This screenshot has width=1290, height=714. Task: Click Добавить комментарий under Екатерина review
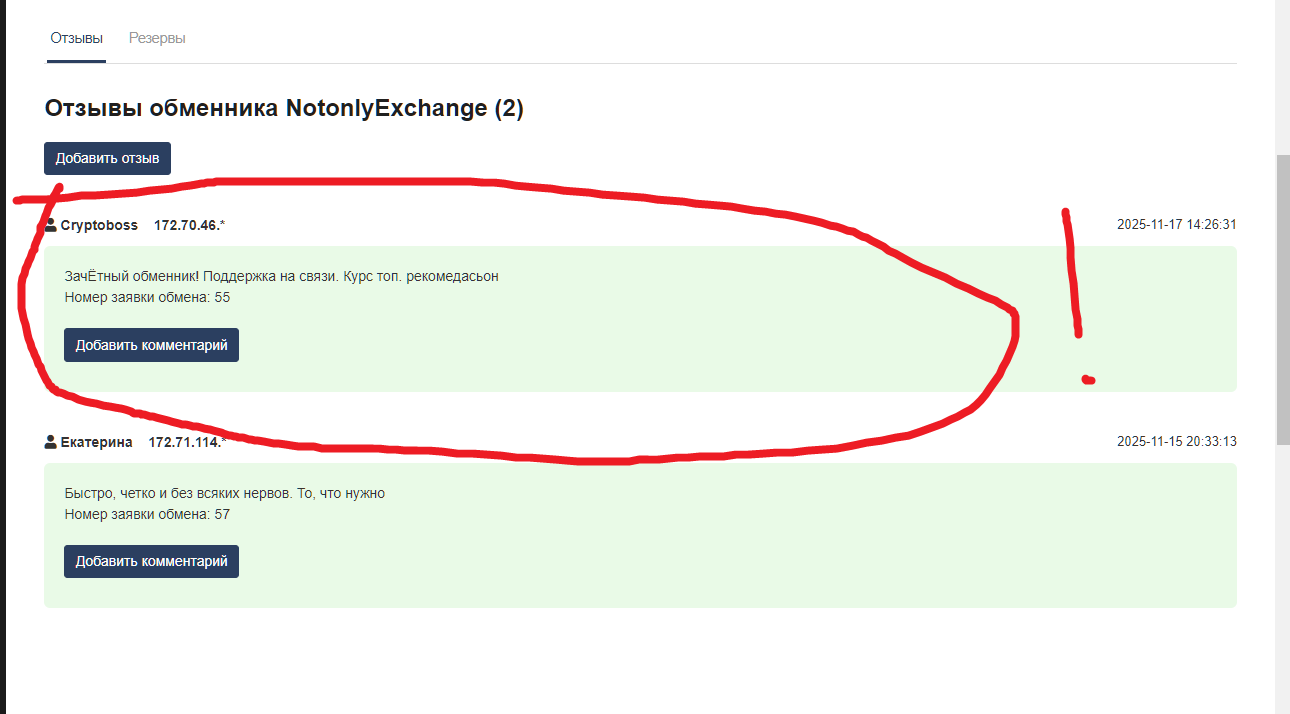(151, 561)
